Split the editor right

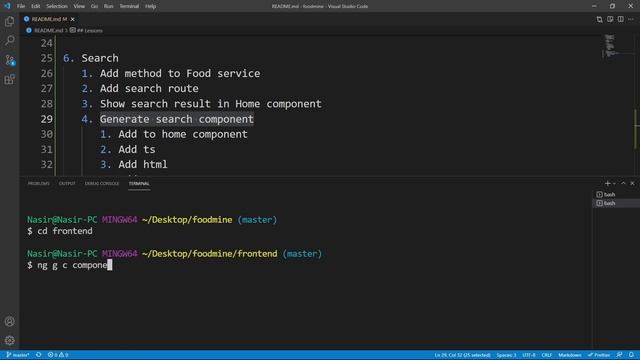point(620,19)
